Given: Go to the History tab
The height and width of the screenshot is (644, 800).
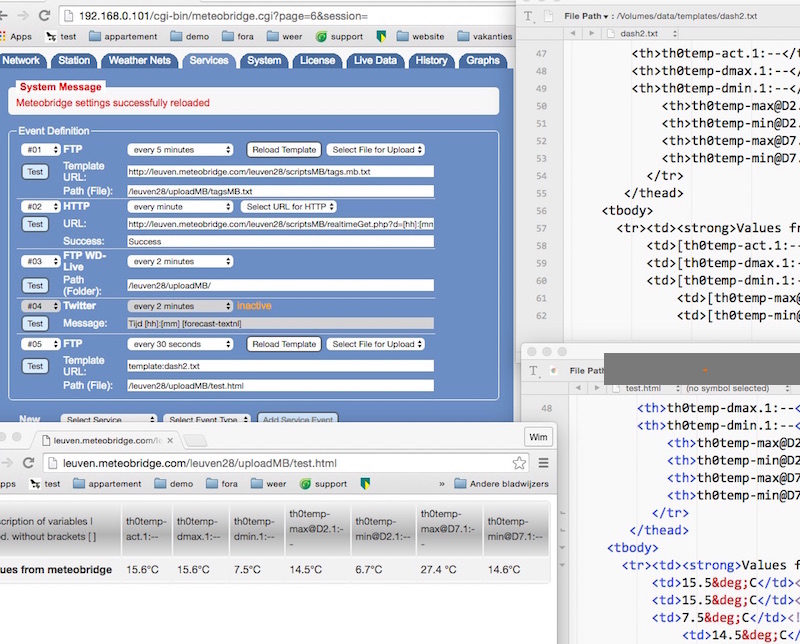Looking at the screenshot, I should 431,60.
